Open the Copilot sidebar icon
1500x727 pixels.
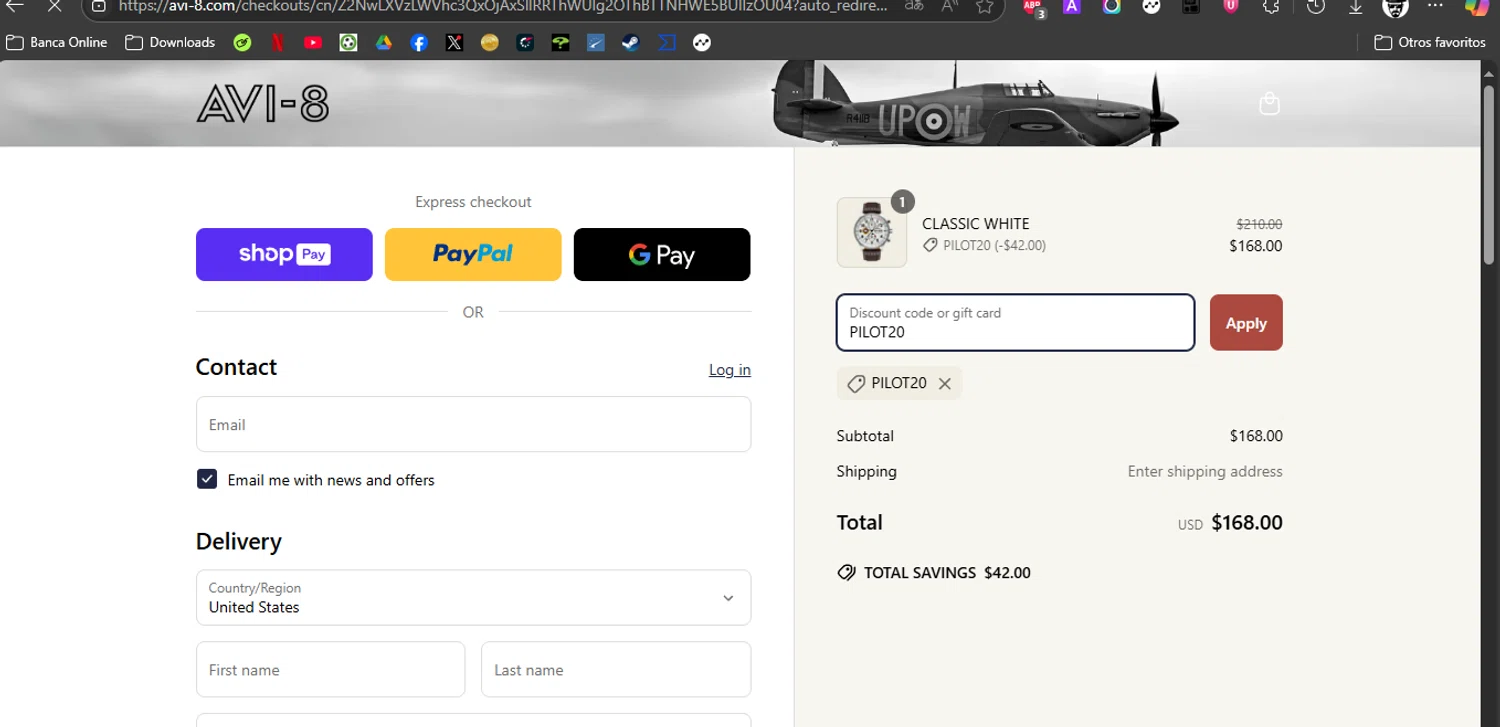tap(1476, 6)
